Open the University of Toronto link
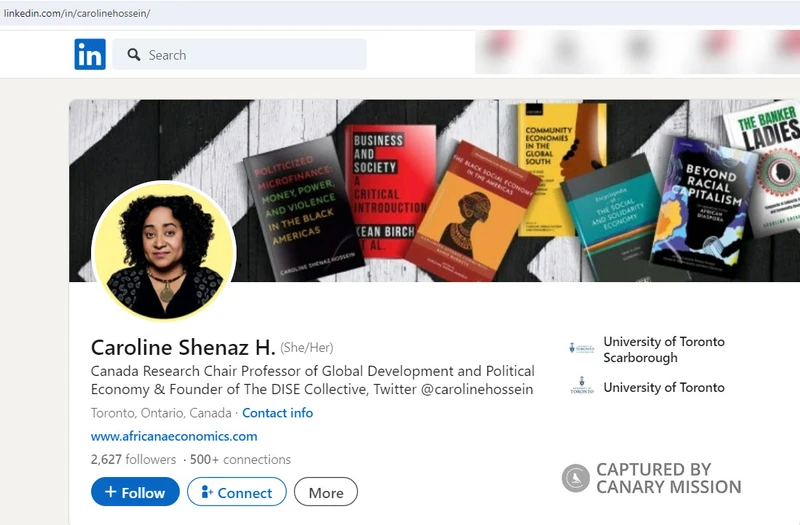The height and width of the screenshot is (525, 800). coord(664,387)
